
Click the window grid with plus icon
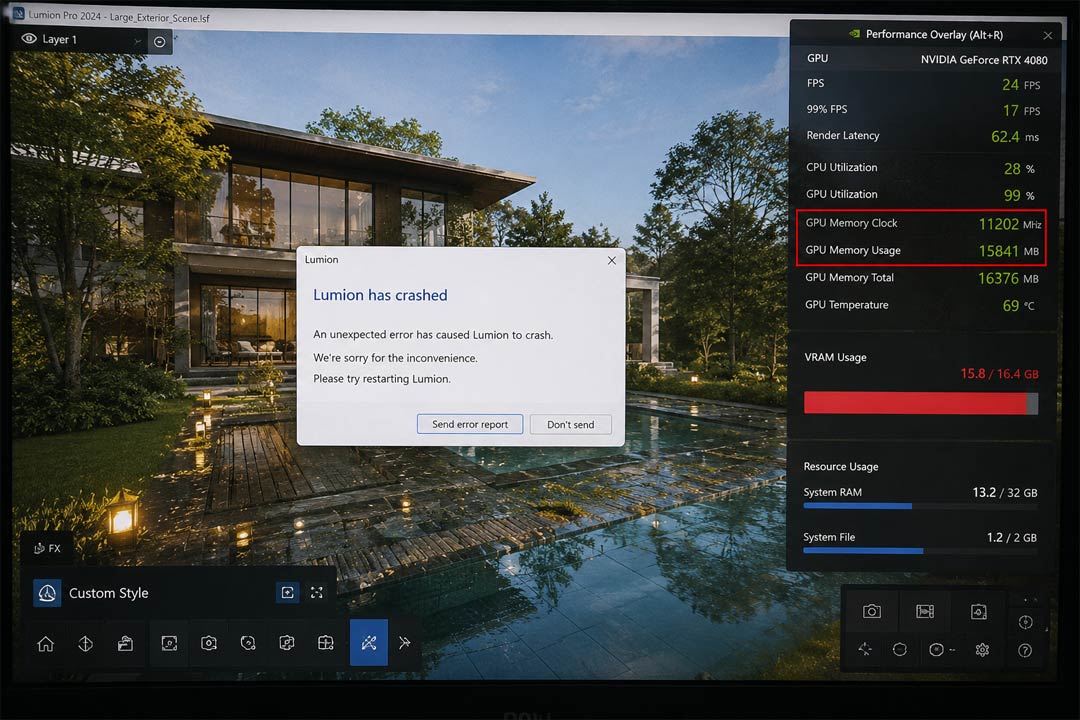tap(326, 643)
